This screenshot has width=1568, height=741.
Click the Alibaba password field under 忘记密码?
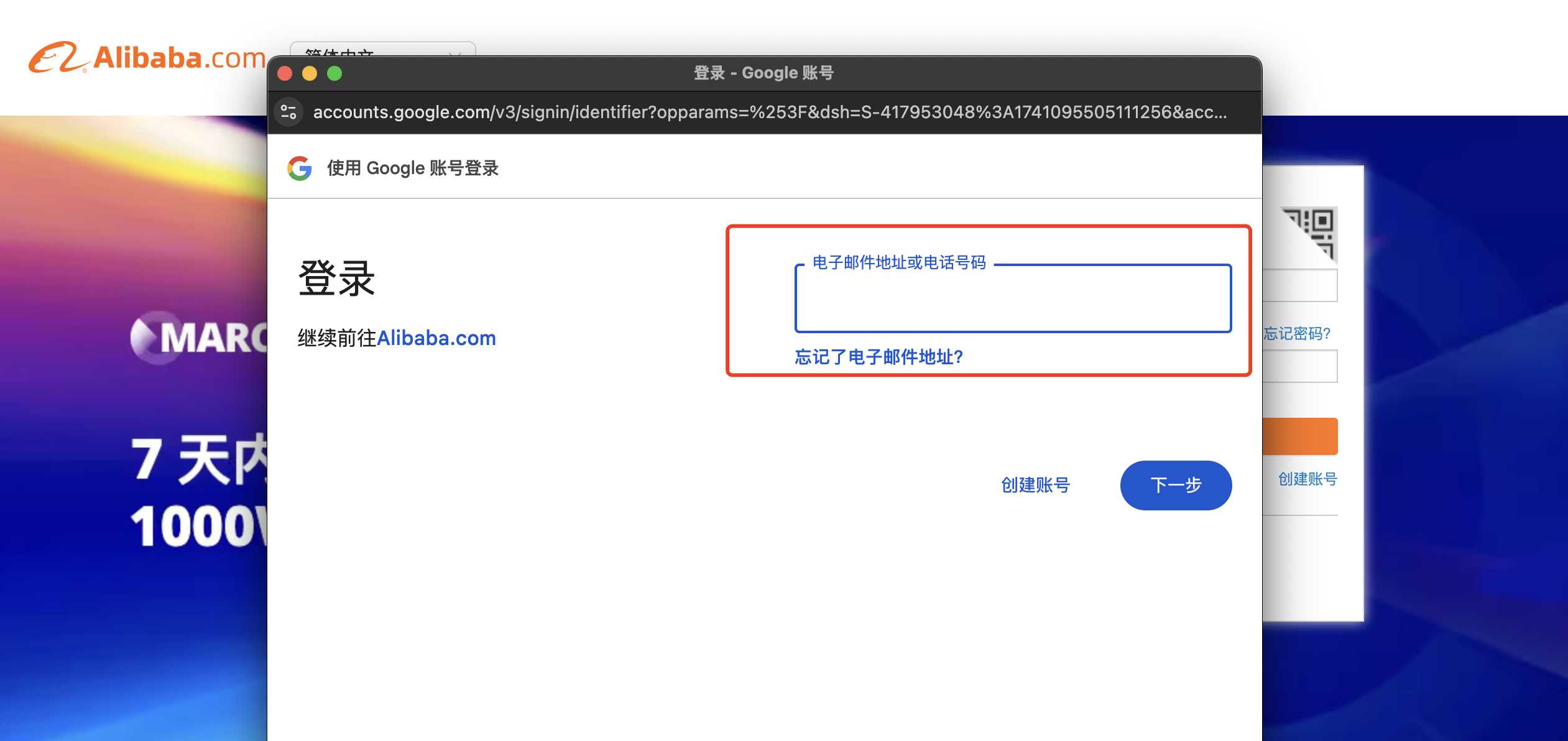(x=1301, y=367)
